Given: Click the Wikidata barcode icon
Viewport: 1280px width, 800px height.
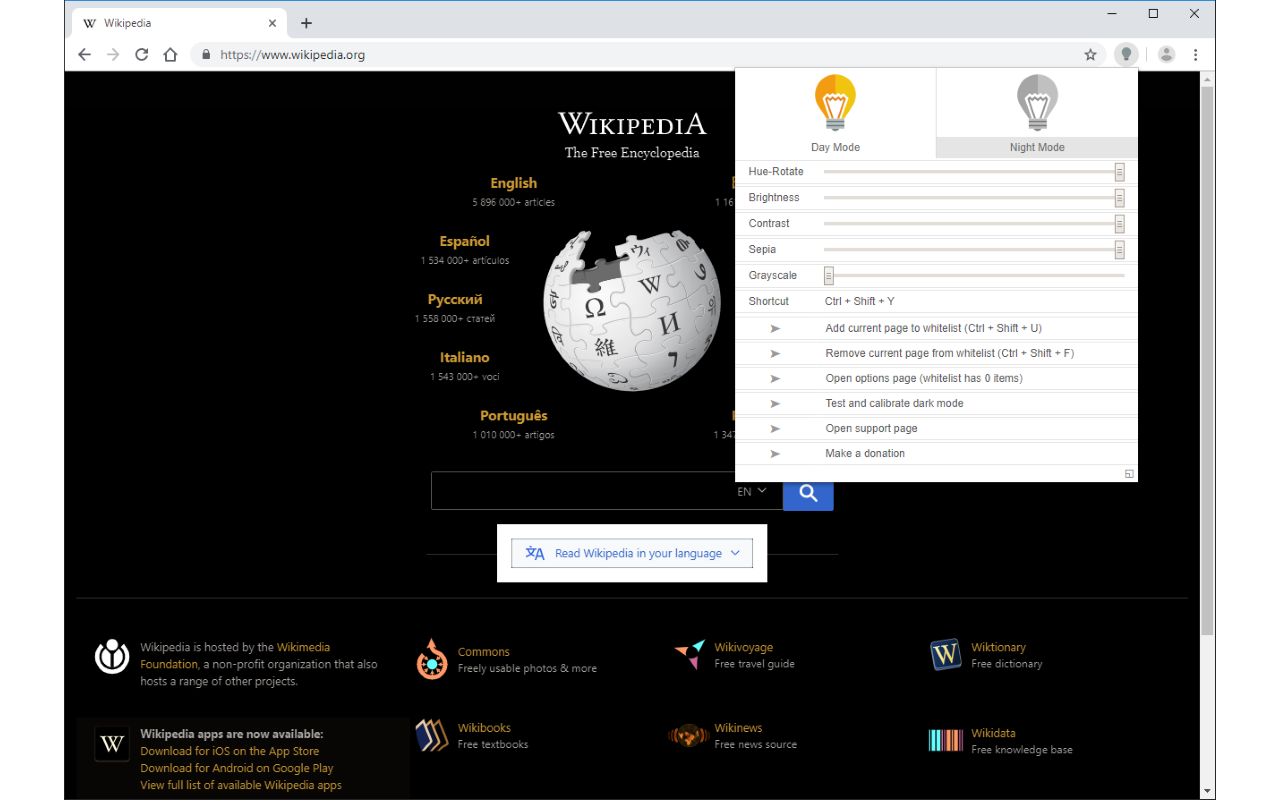Looking at the screenshot, I should point(945,740).
